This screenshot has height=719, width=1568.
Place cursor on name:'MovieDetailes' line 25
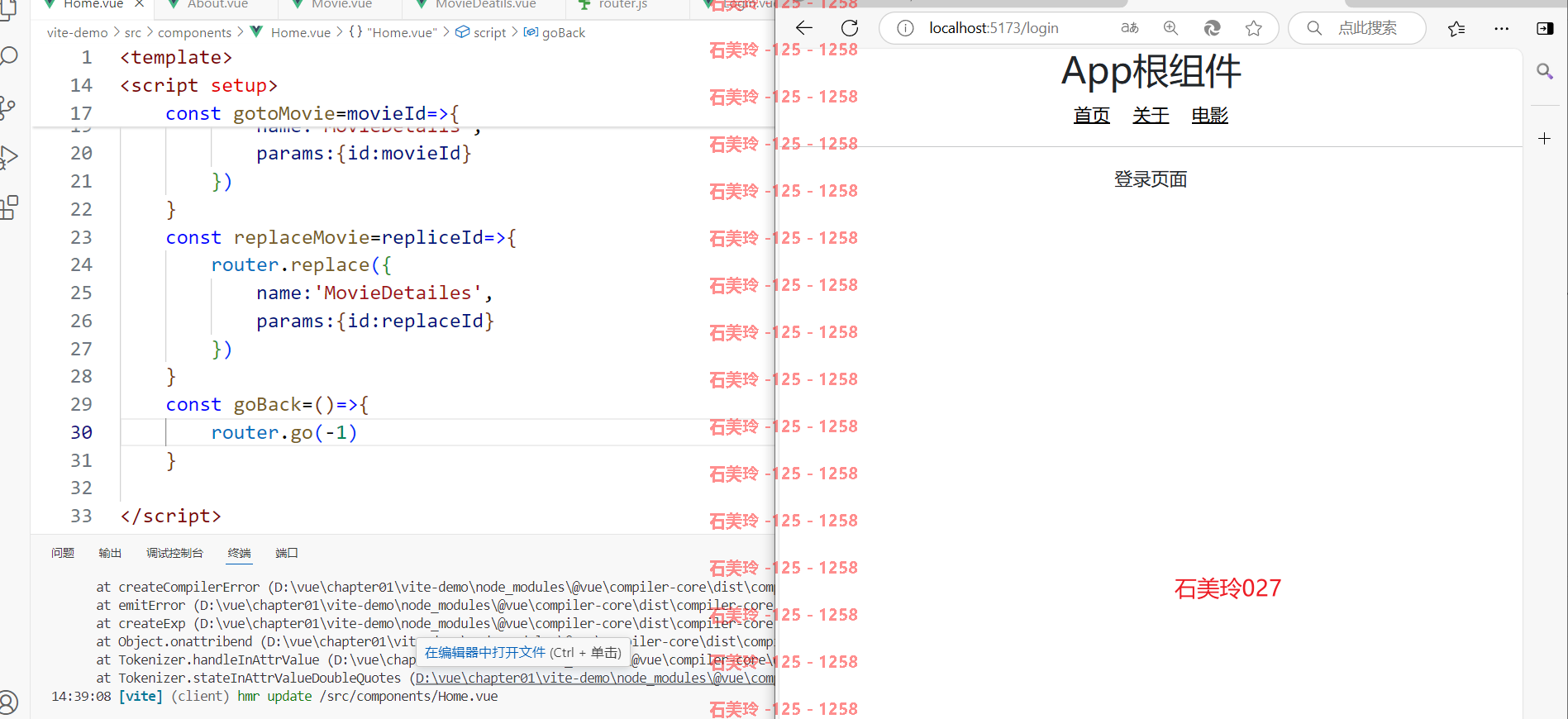click(x=374, y=293)
